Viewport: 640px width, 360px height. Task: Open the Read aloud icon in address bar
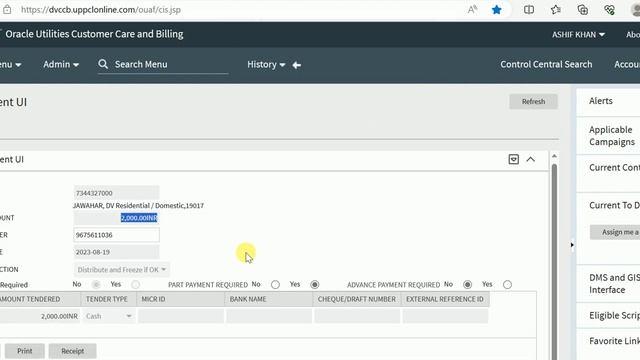(x=472, y=10)
